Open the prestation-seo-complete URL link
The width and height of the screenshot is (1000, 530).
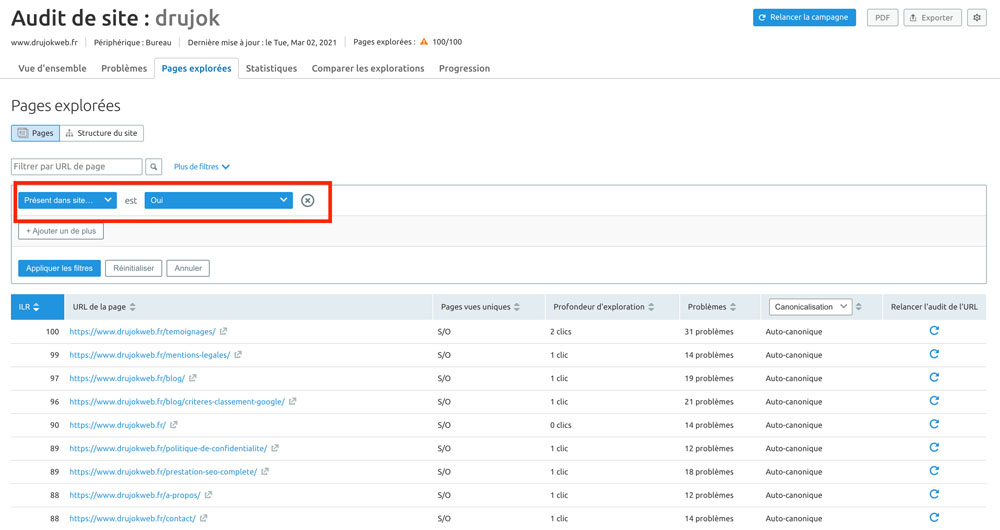[x=163, y=472]
